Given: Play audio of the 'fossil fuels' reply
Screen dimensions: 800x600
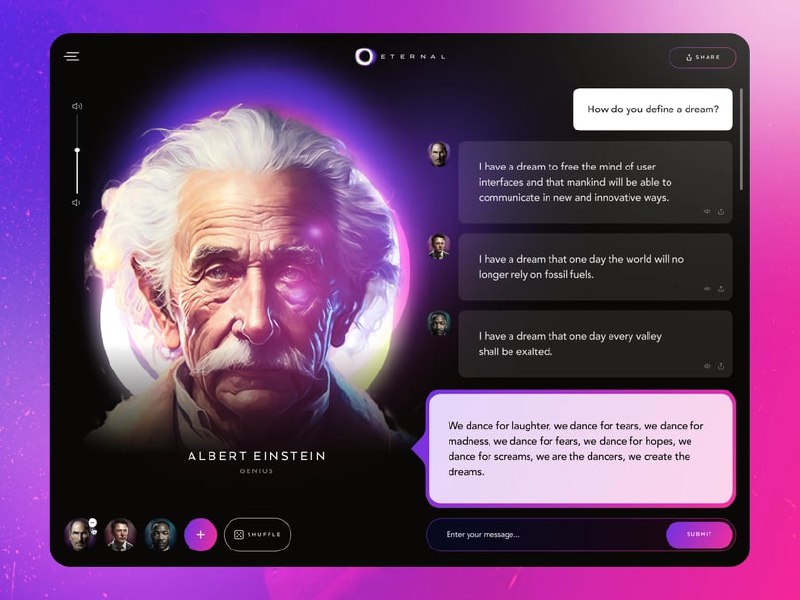Looking at the screenshot, I should [707, 289].
